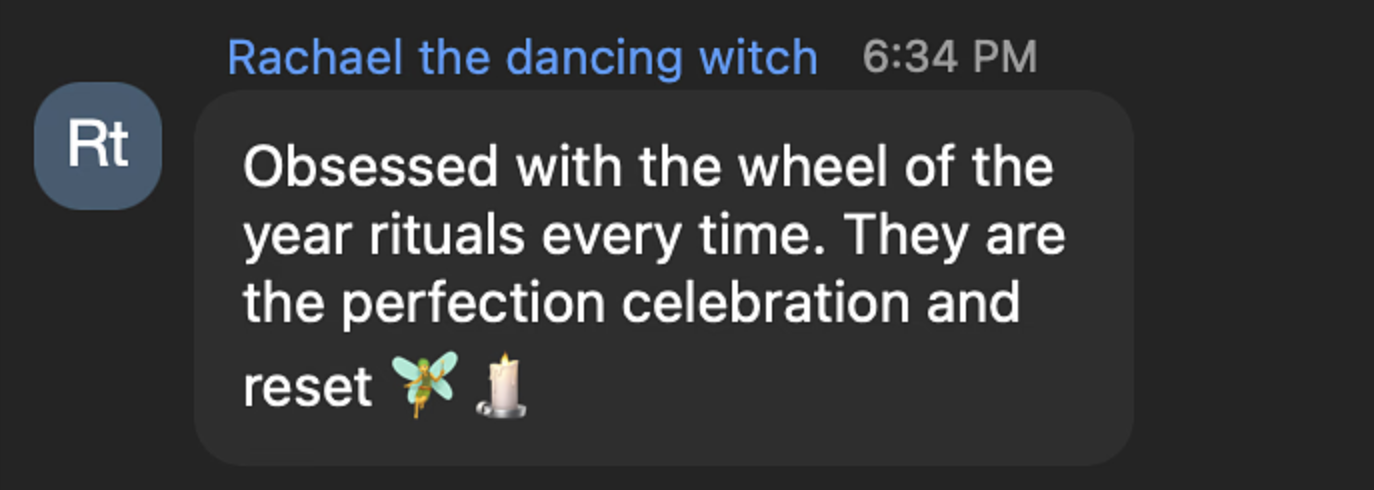Select the candle emoji in the message
Screen dimensions: 1374x490
tap(502, 386)
